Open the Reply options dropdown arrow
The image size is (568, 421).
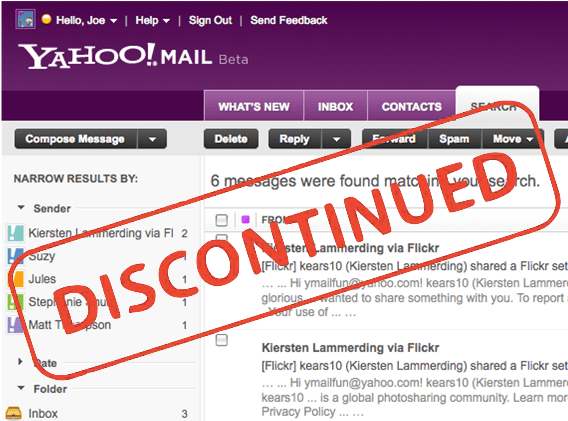pyautogui.click(x=337, y=139)
